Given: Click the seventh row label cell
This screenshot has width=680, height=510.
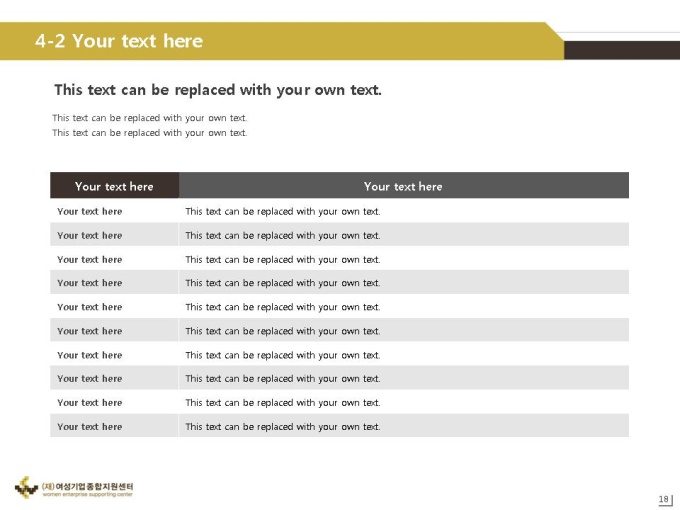Looking at the screenshot, I should 114,354.
